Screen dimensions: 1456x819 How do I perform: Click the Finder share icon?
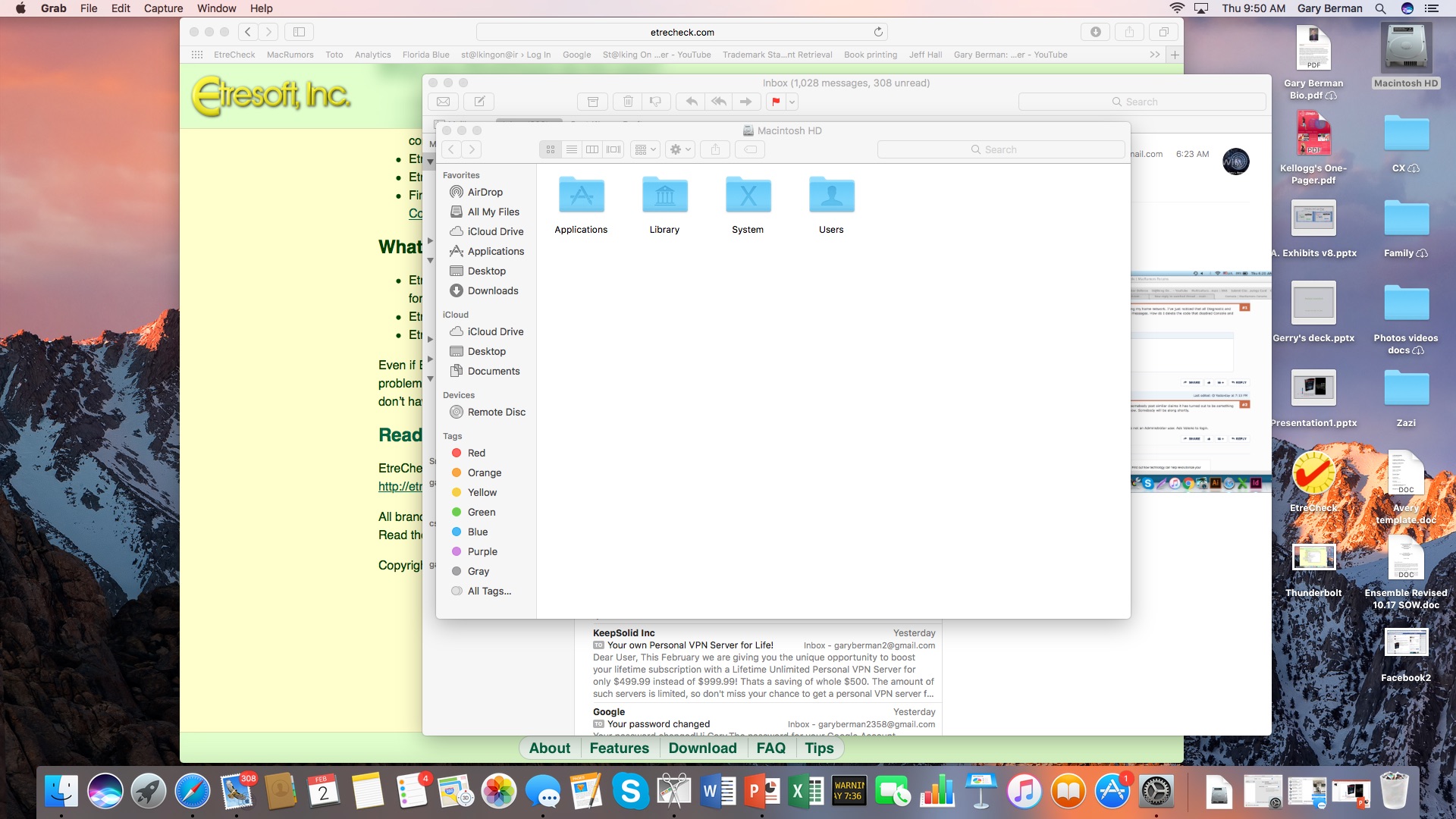click(x=715, y=149)
